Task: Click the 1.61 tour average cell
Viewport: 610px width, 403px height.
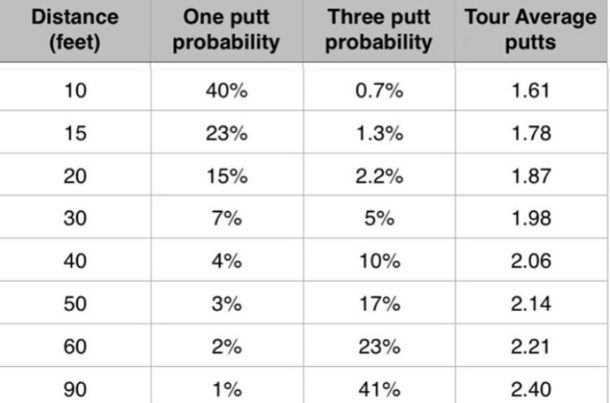Action: 531,91
